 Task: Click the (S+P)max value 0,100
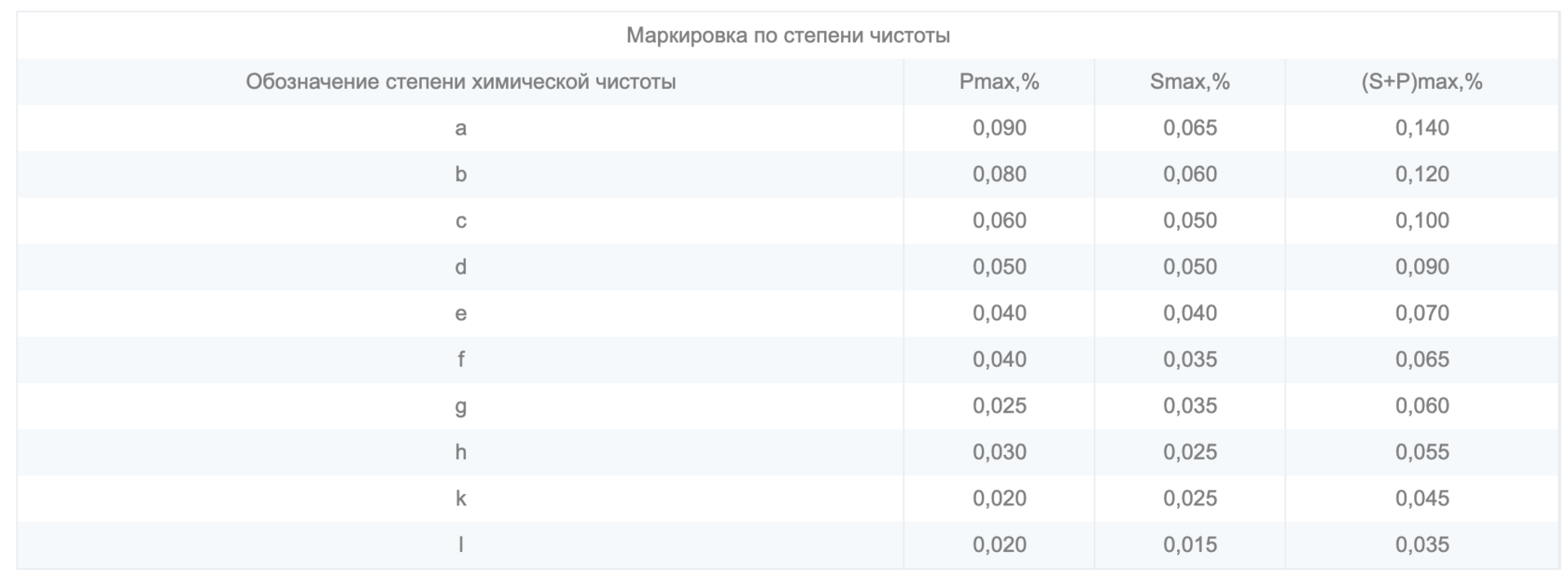click(1421, 220)
